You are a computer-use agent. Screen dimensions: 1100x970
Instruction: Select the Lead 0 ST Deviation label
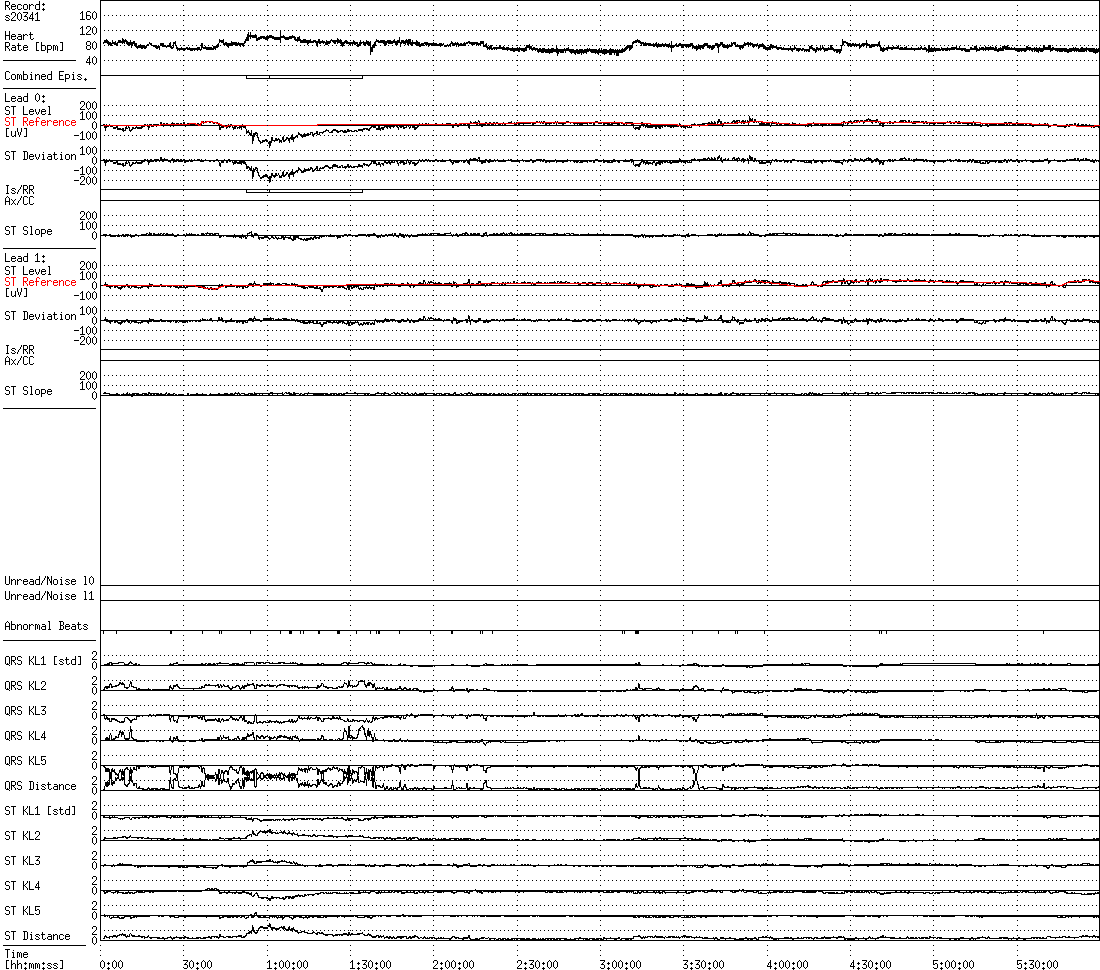click(x=40, y=156)
